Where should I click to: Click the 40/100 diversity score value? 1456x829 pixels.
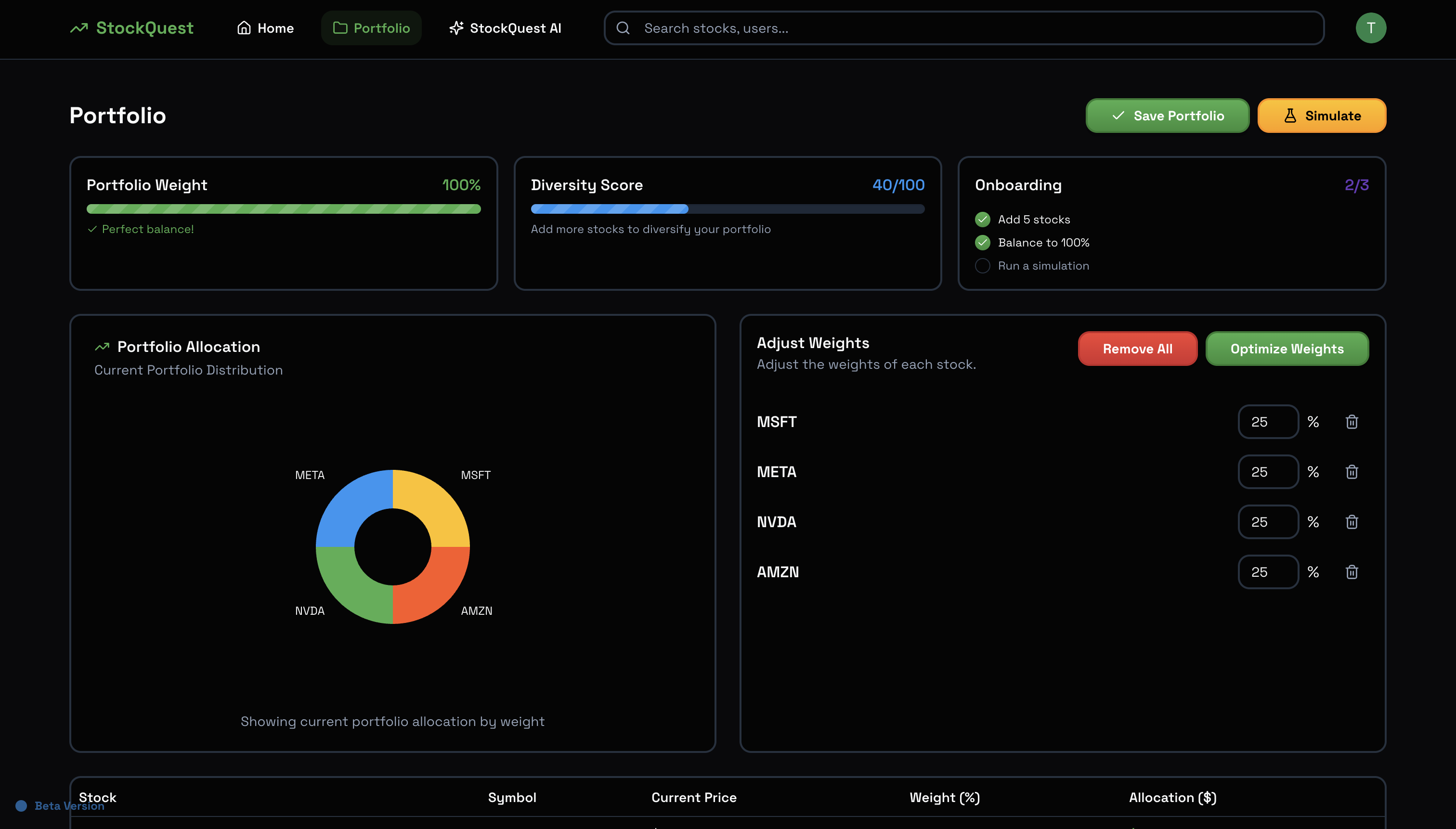click(x=898, y=185)
